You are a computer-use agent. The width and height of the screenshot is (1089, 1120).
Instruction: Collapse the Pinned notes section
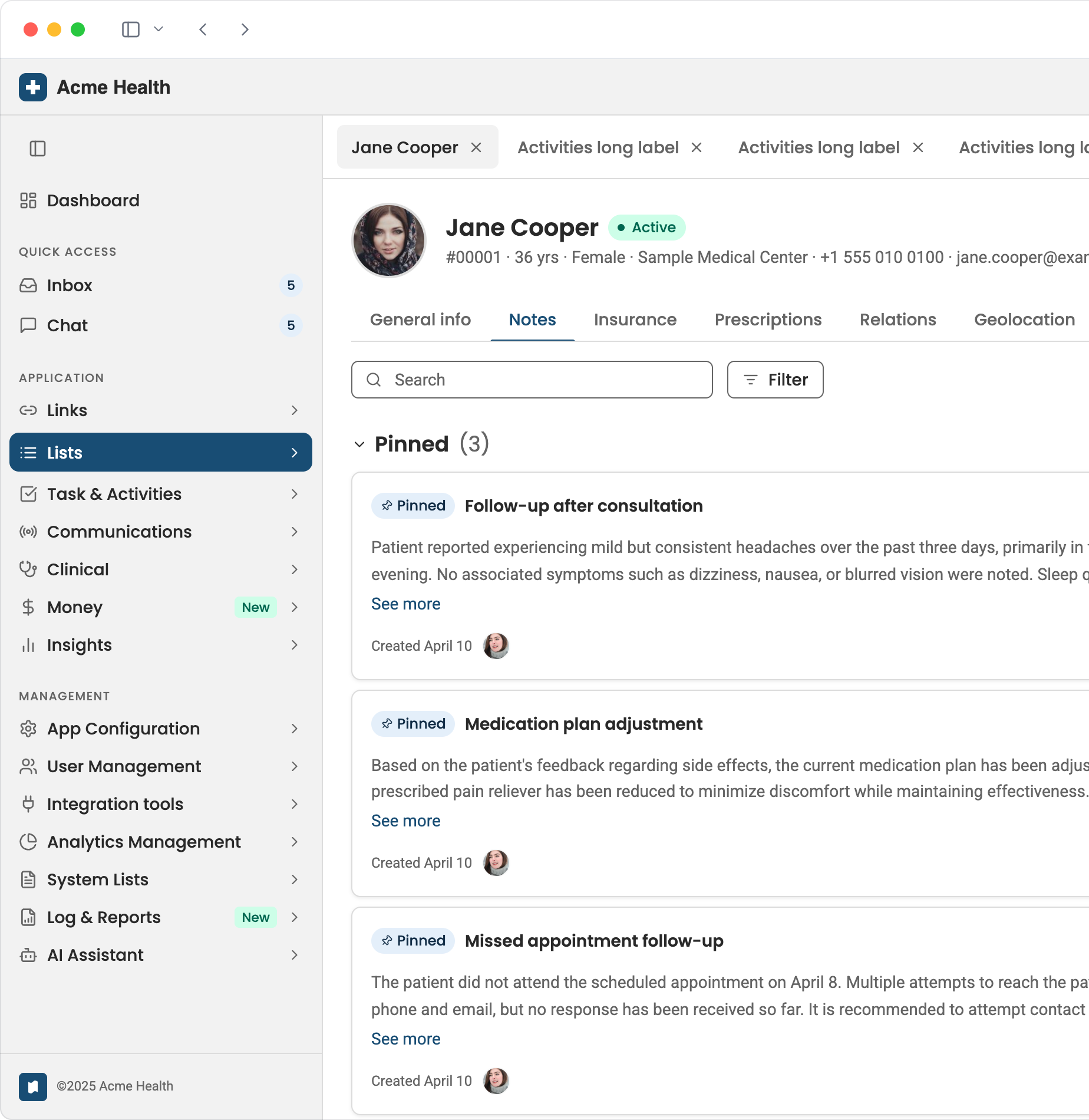tap(359, 444)
